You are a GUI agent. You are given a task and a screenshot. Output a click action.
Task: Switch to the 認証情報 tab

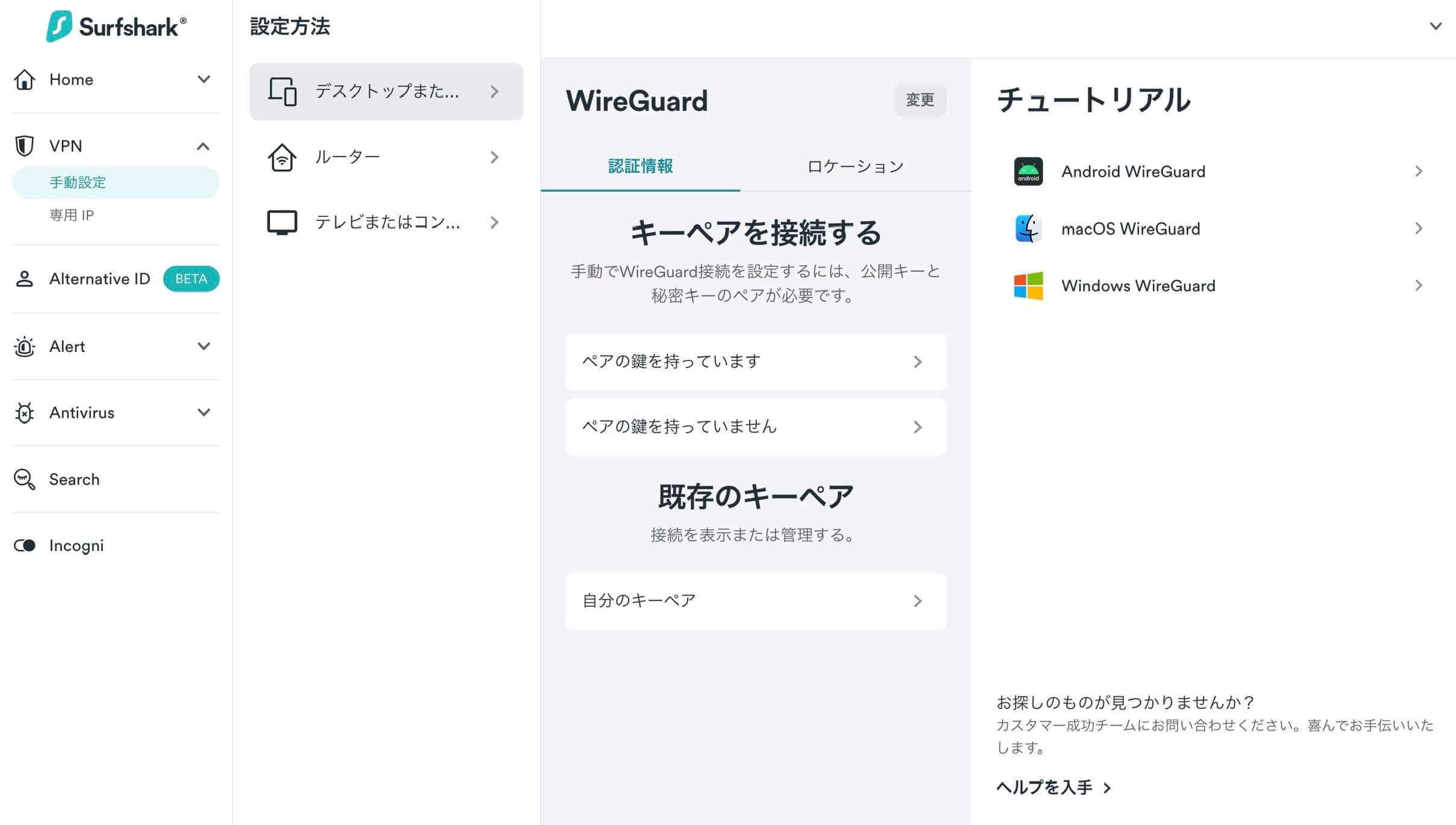coord(641,166)
